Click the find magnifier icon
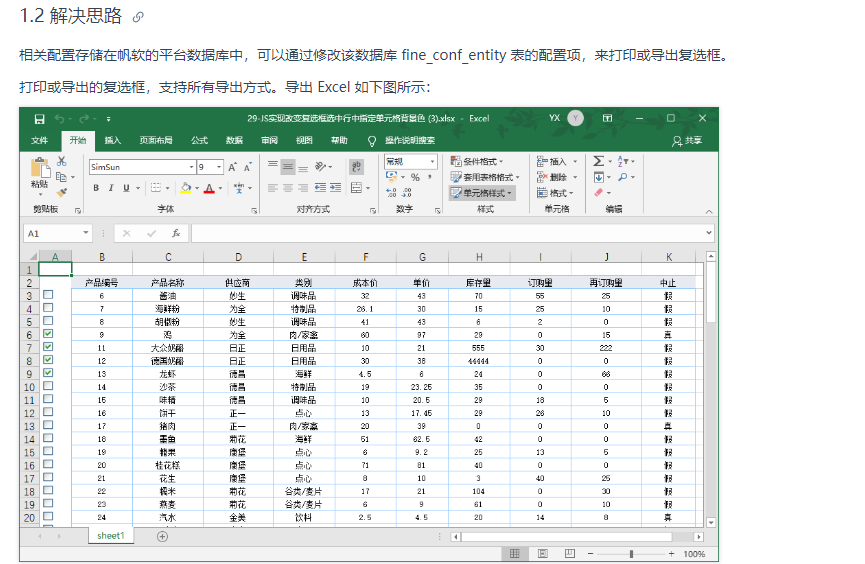The image size is (865, 564). [x=623, y=177]
